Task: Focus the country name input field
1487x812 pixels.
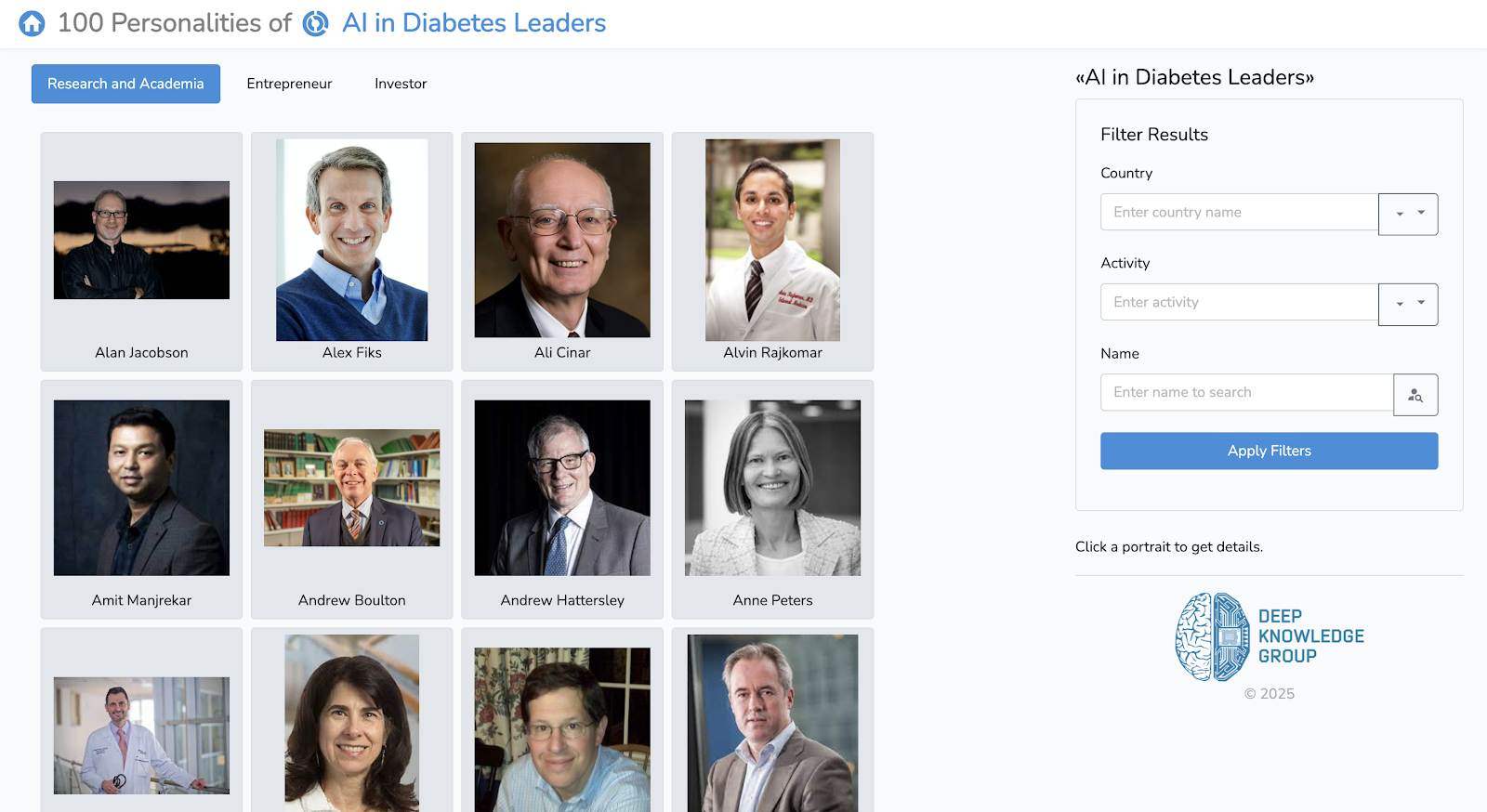Action: click(x=1239, y=213)
